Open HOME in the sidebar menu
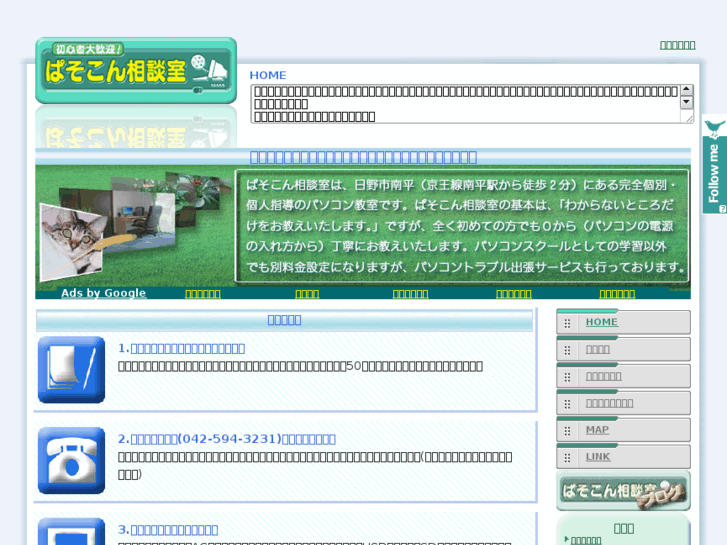 [x=601, y=322]
